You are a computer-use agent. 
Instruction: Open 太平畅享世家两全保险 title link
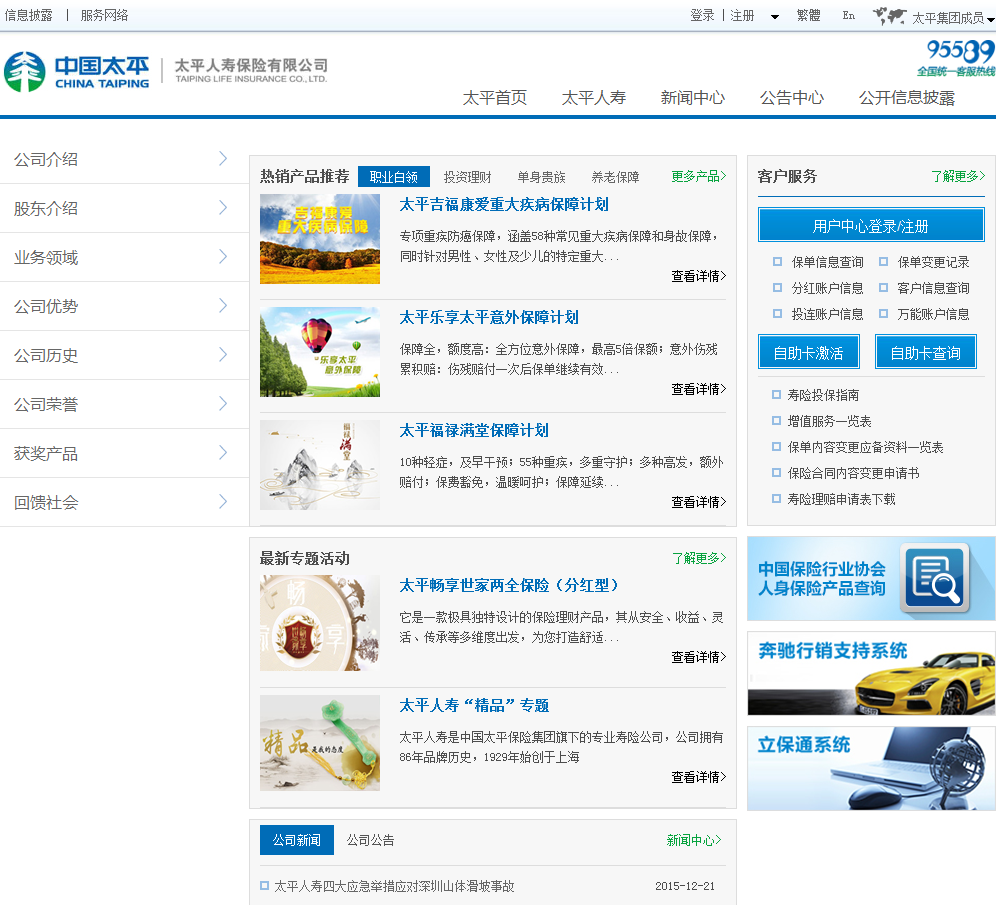tap(509, 586)
